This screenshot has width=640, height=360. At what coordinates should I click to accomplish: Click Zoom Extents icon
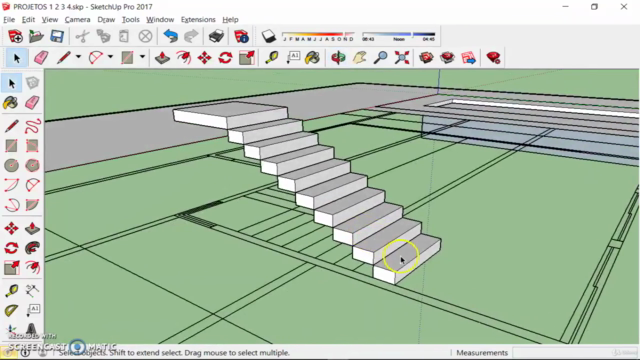click(402, 58)
